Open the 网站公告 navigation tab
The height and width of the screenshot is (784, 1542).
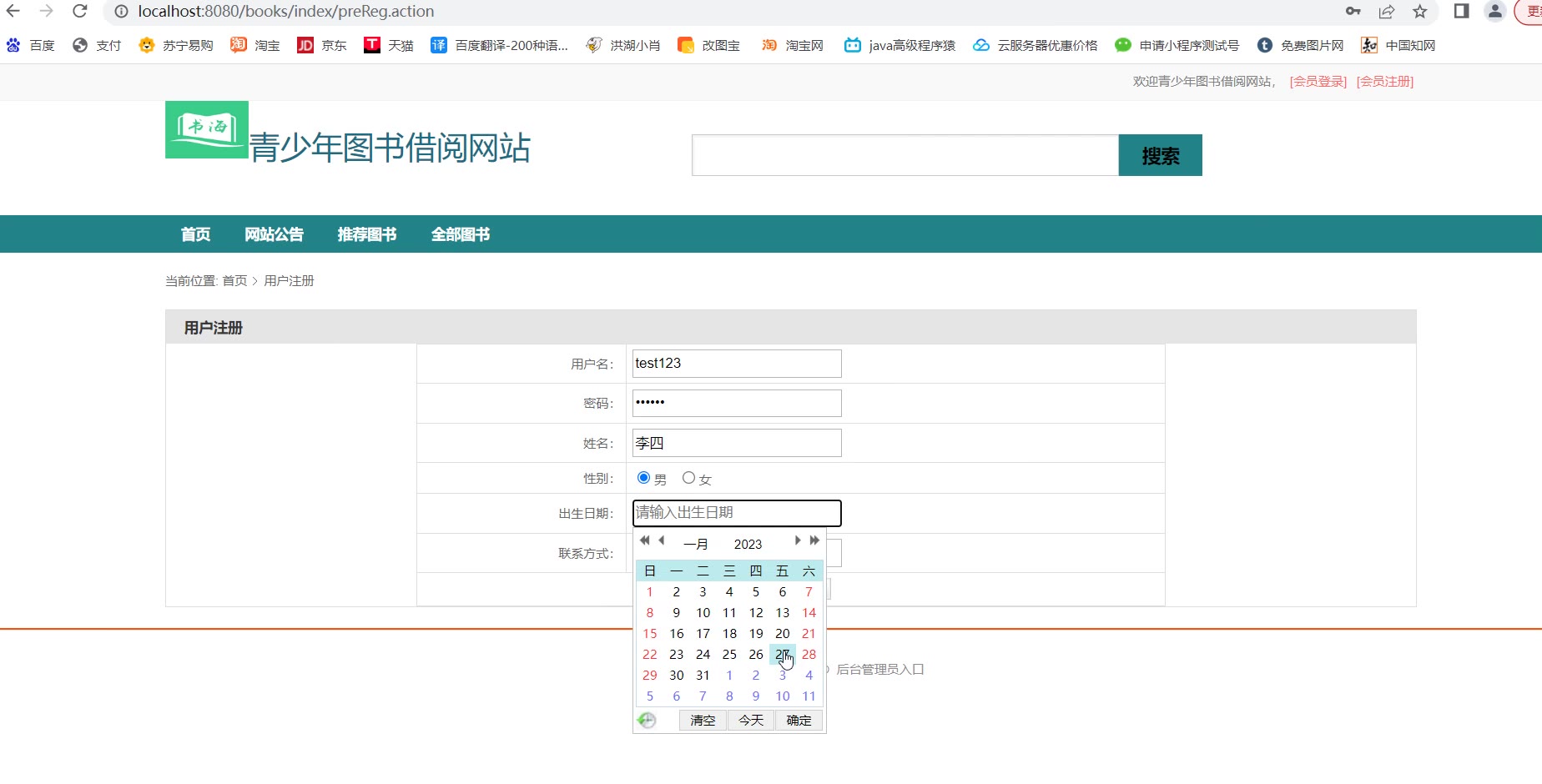click(x=274, y=234)
